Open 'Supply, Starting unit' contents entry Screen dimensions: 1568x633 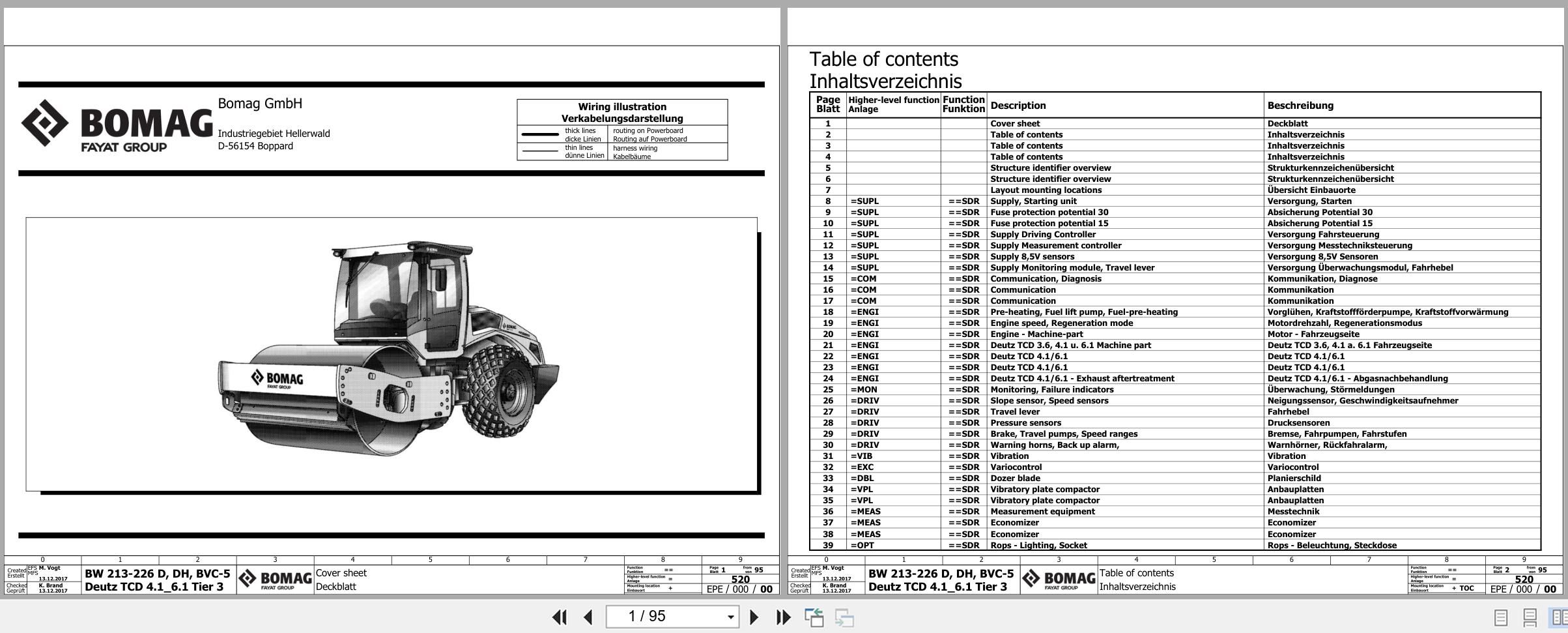(1033, 201)
